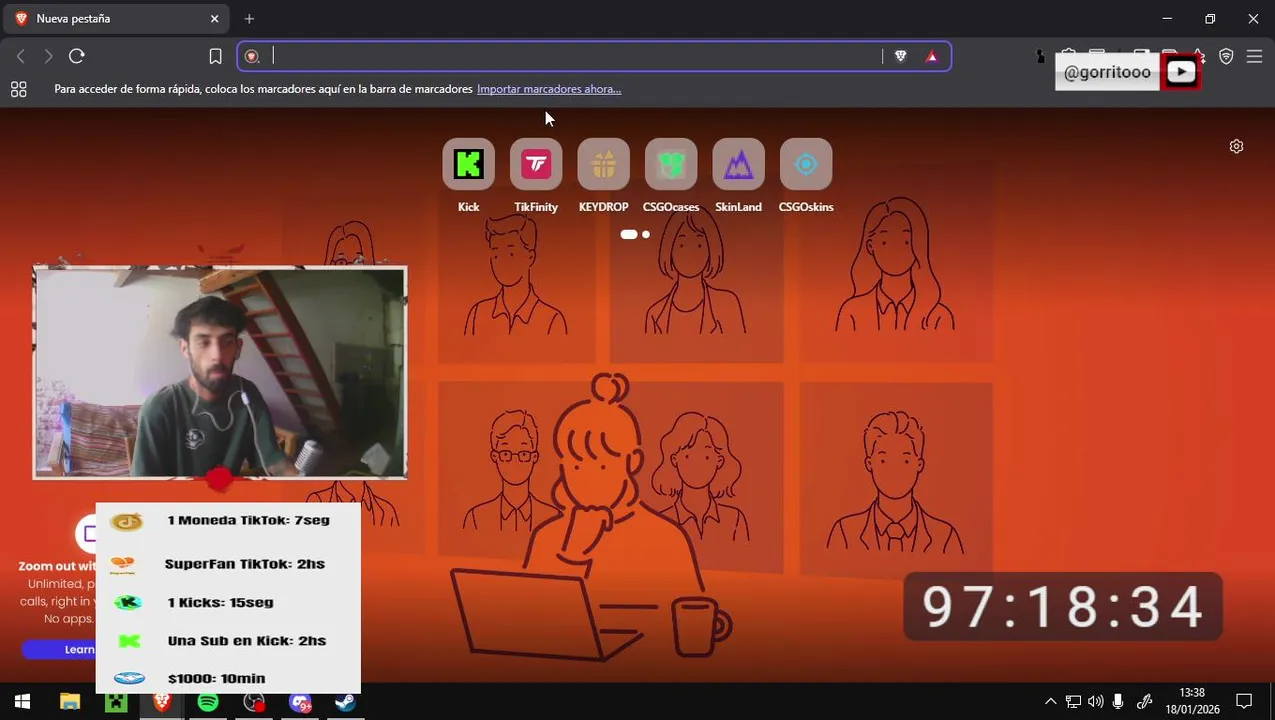Click the Brave Rewards triangle icon
Image resolution: width=1275 pixels, height=720 pixels.
point(932,56)
